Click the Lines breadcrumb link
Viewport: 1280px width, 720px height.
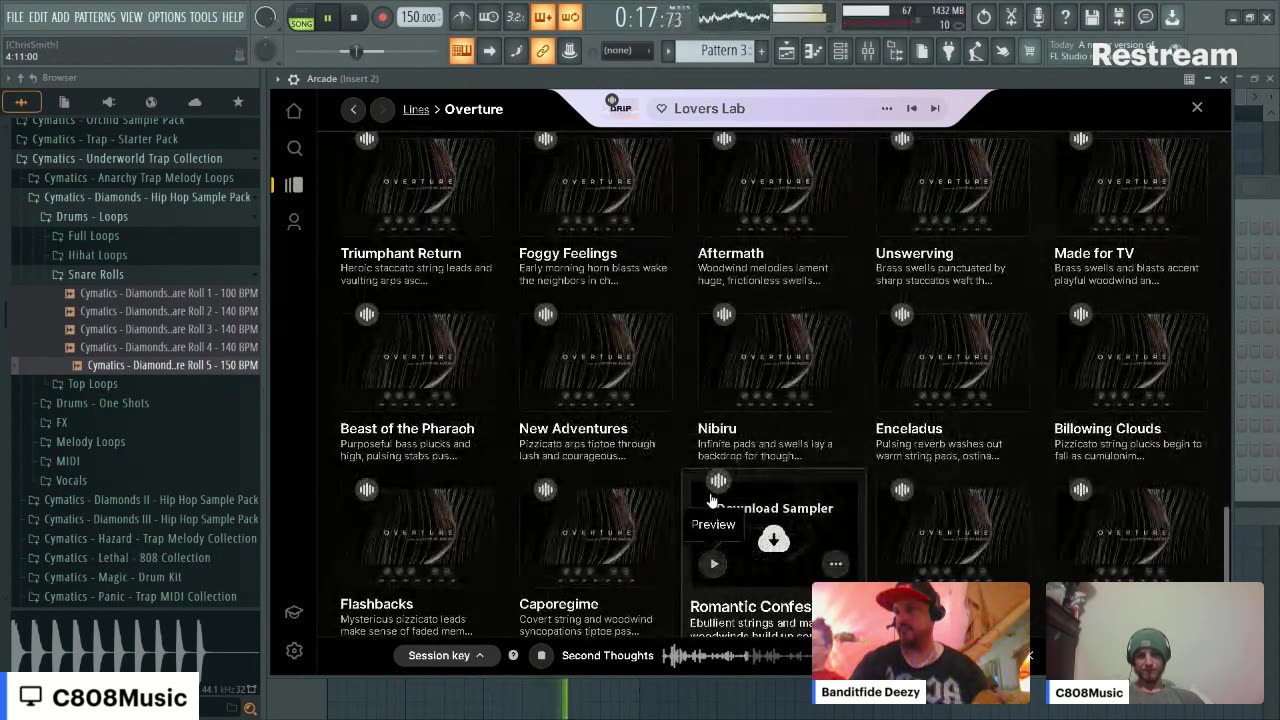416,109
